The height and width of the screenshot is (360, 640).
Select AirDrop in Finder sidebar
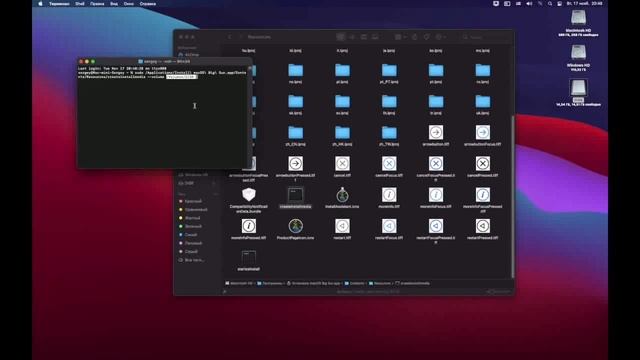click(x=189, y=54)
